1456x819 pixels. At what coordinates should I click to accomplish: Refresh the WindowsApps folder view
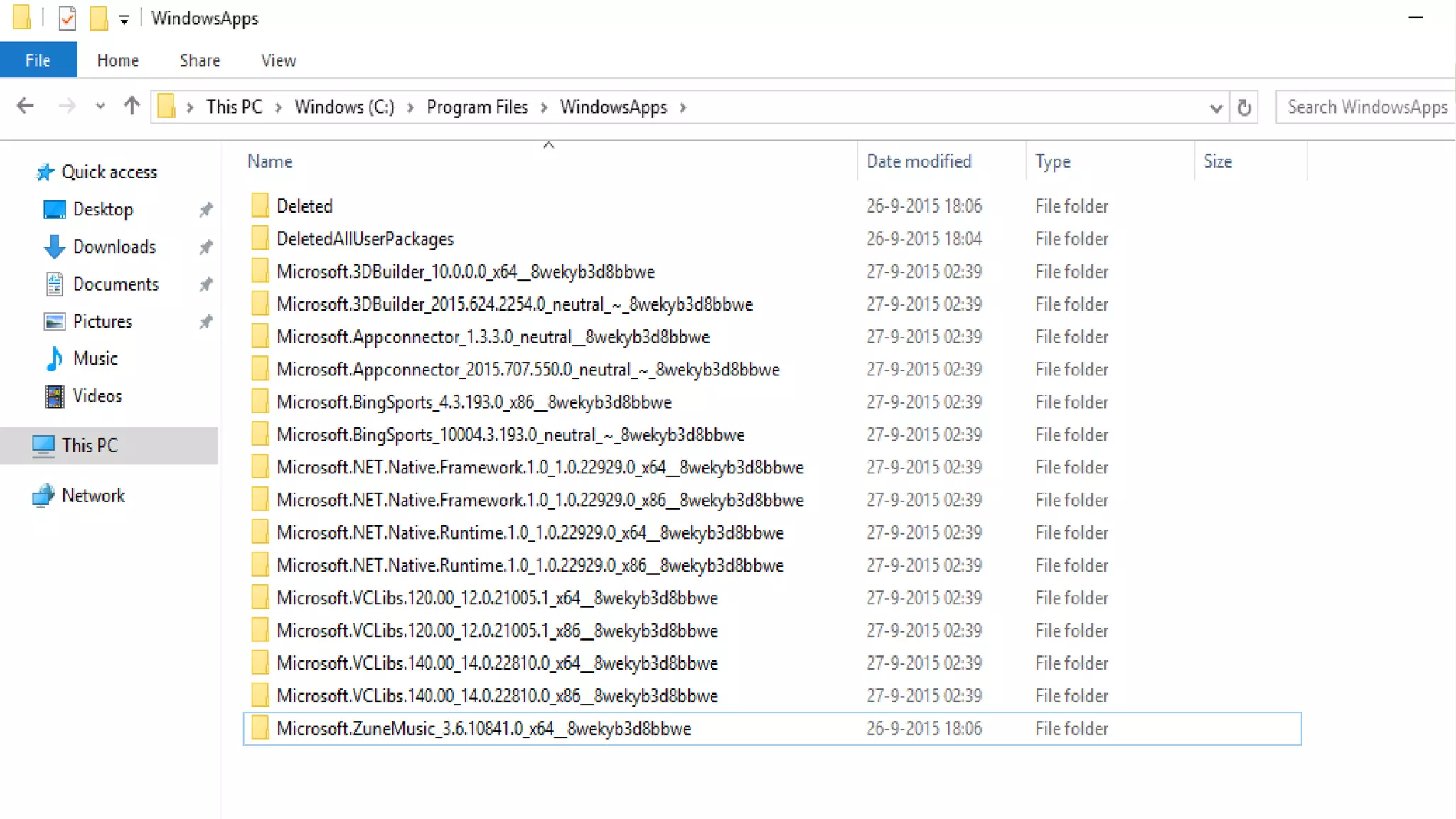point(1244,107)
